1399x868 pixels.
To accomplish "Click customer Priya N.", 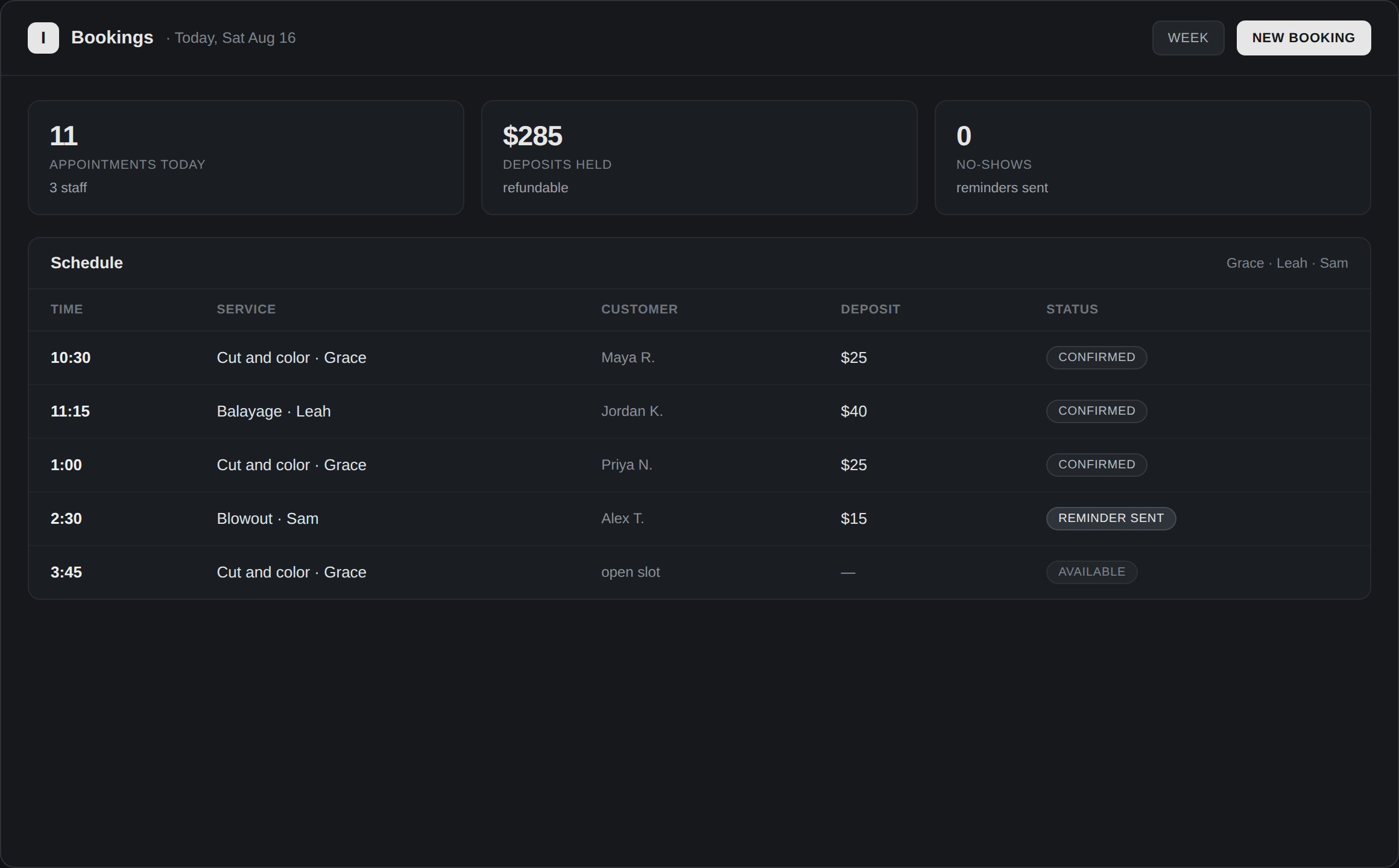I will 627,465.
